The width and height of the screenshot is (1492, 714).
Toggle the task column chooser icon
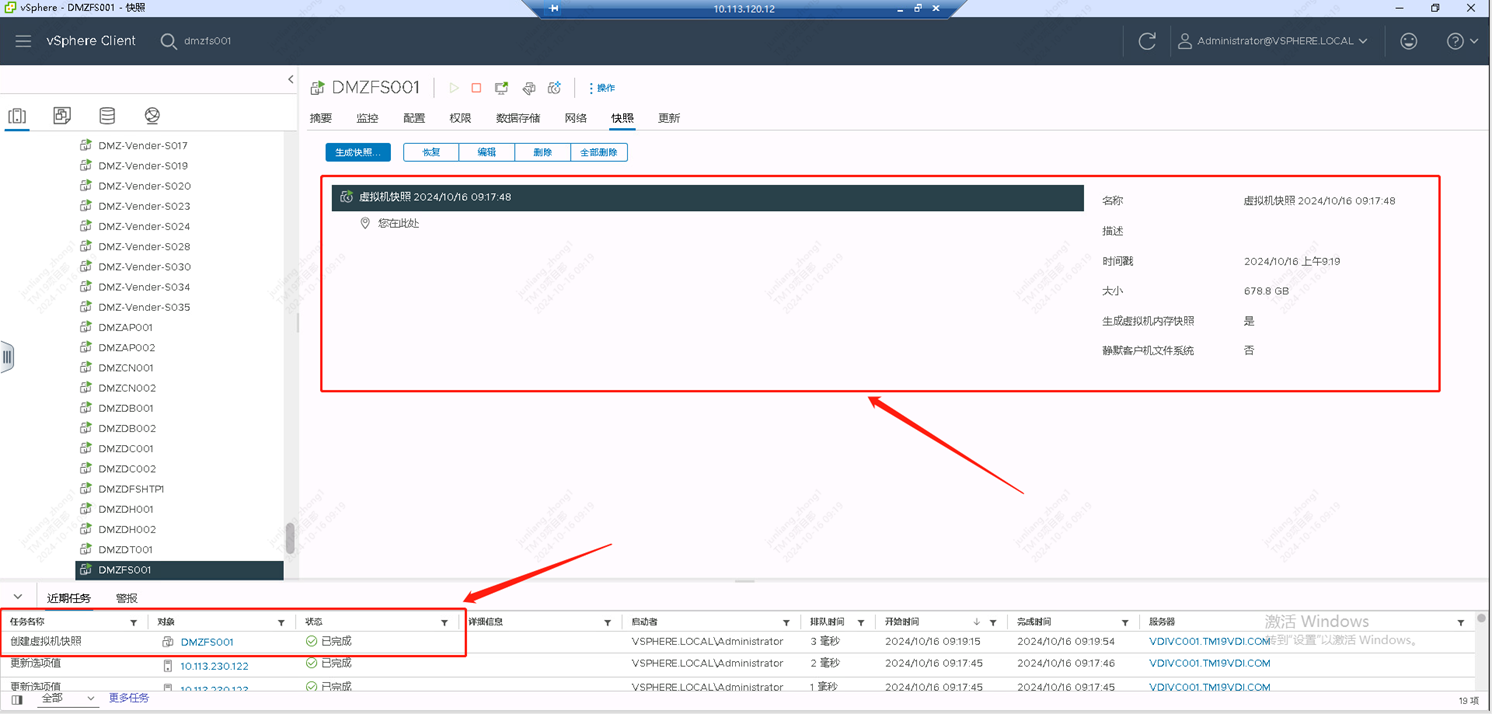click(17, 700)
